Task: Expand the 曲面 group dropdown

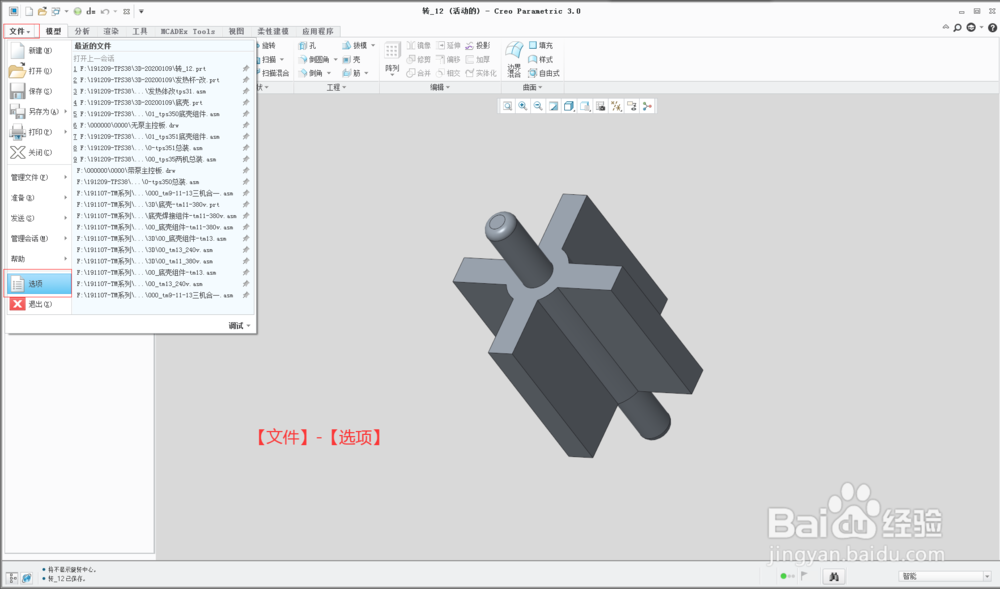Action: point(533,87)
